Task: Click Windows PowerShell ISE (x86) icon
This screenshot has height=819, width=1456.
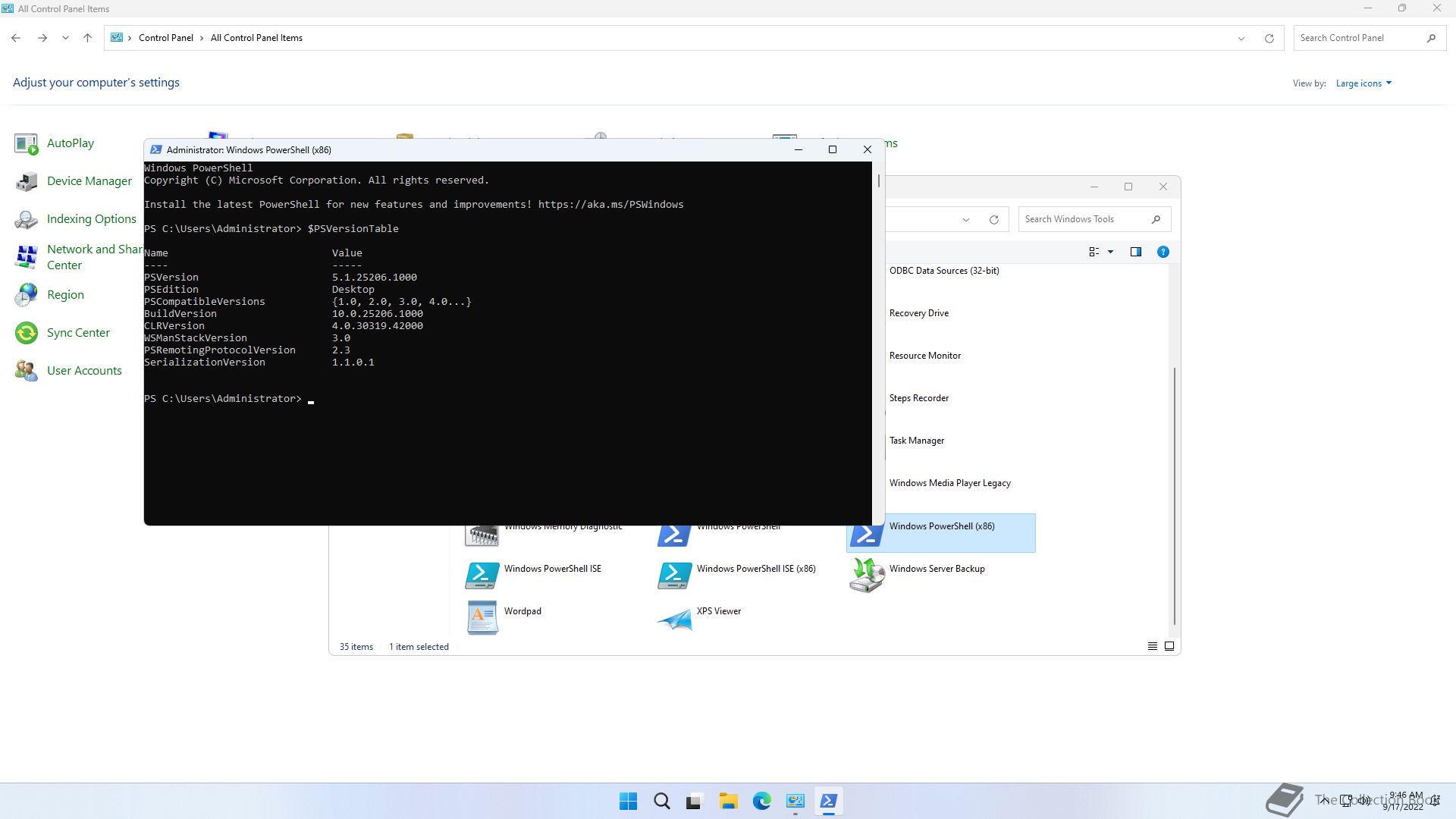Action: pos(675,575)
